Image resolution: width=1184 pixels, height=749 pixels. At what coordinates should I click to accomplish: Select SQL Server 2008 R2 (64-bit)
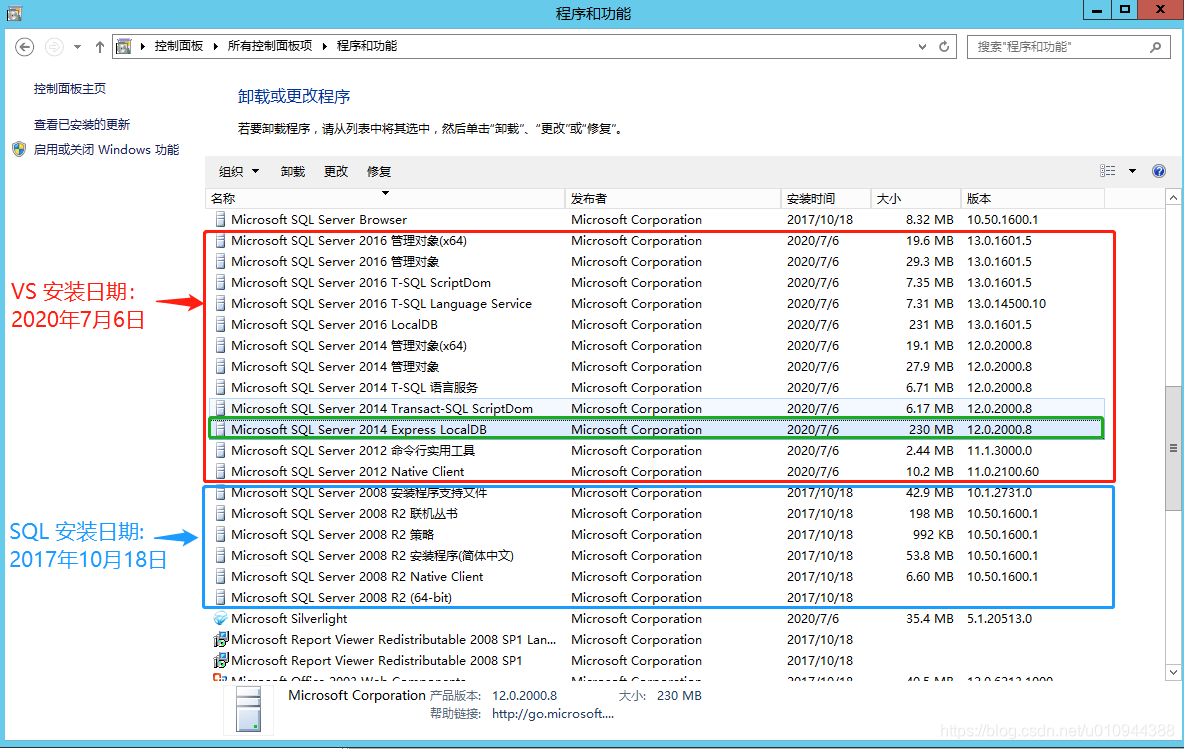click(655, 598)
